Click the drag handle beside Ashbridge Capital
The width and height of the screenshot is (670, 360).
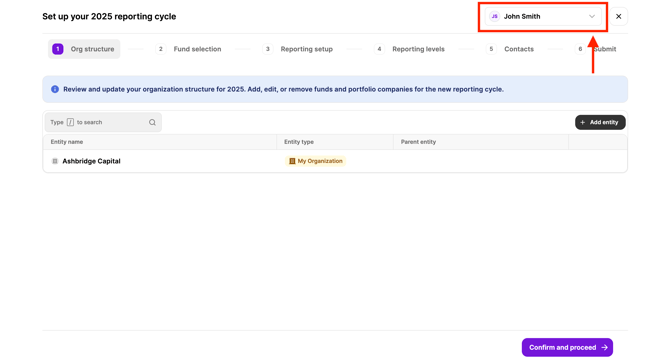coord(55,161)
